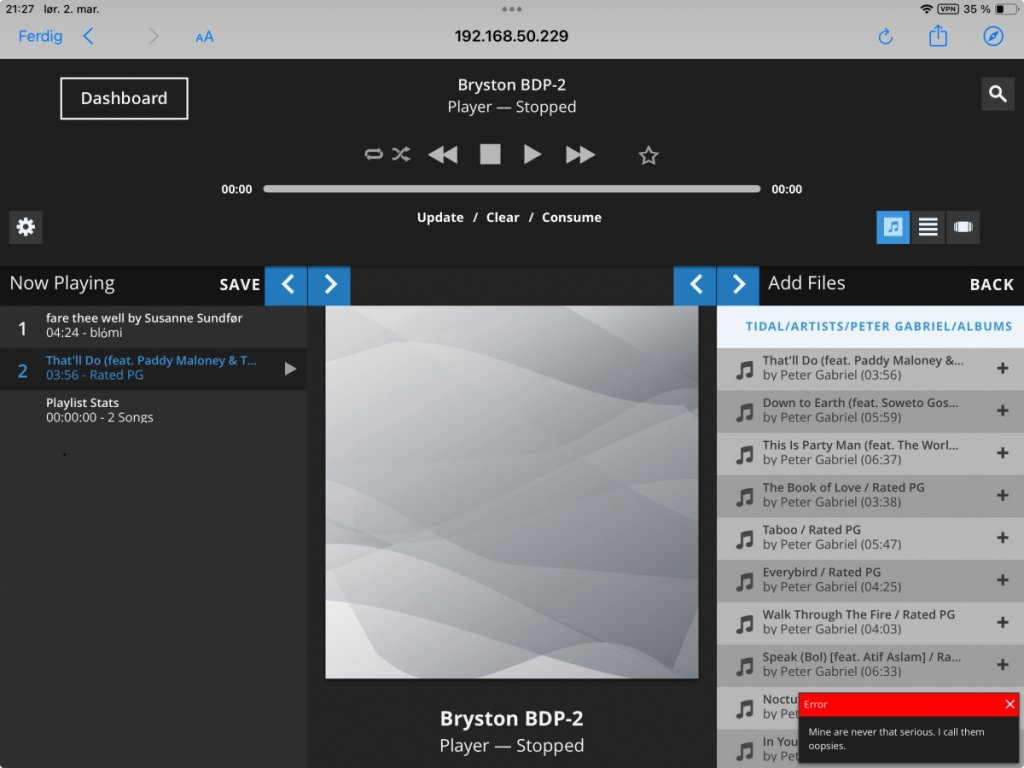The height and width of the screenshot is (768, 1024).
Task: Add This Is Party Man with plus
Action: pos(1002,453)
